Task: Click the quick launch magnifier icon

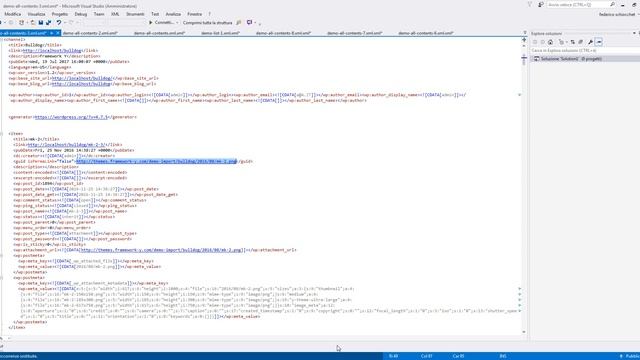Action: pos(612,4)
